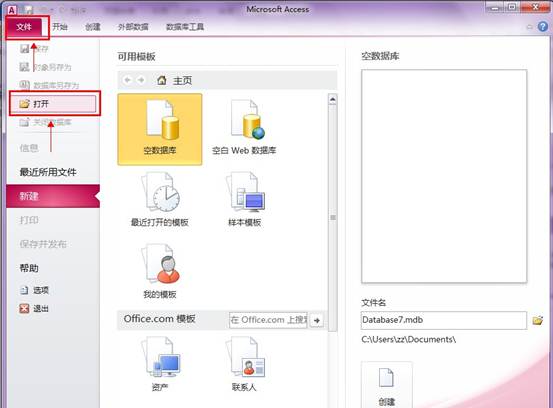The image size is (553, 408).
Task: Open the 外部数据 ribbon tab
Action: (133, 27)
